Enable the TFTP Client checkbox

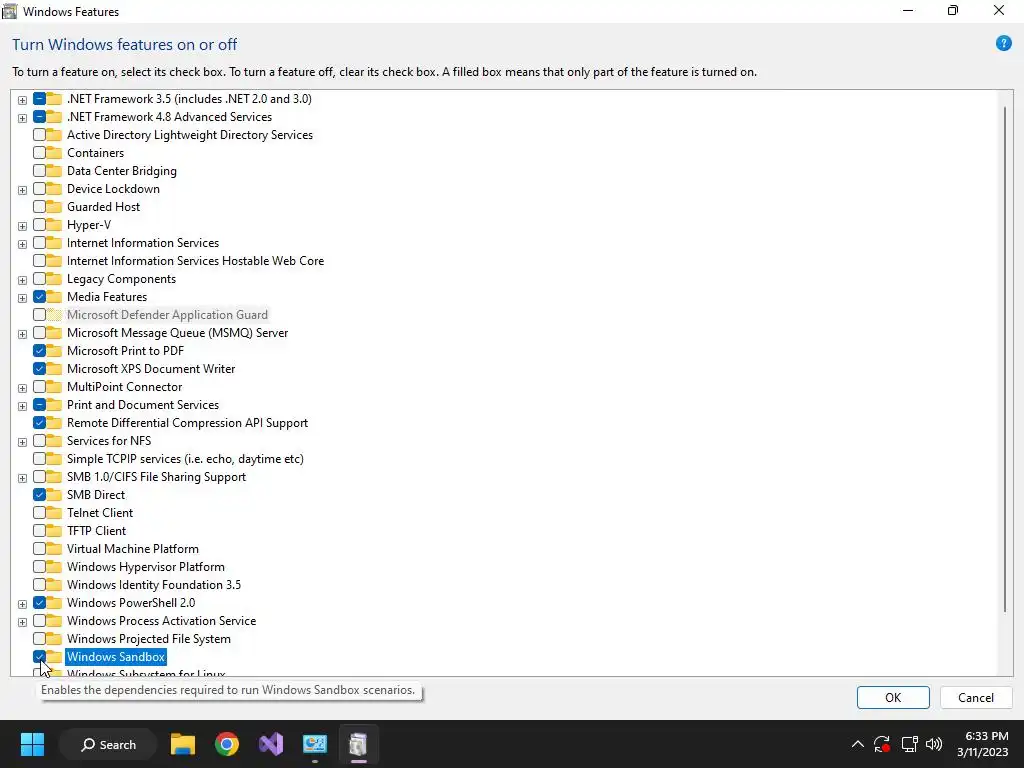[x=39, y=531]
